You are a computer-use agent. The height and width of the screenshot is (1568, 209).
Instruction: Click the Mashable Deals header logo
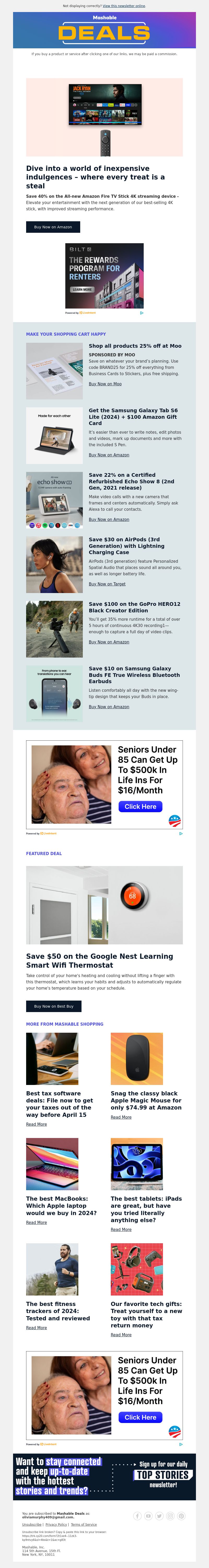point(104,30)
